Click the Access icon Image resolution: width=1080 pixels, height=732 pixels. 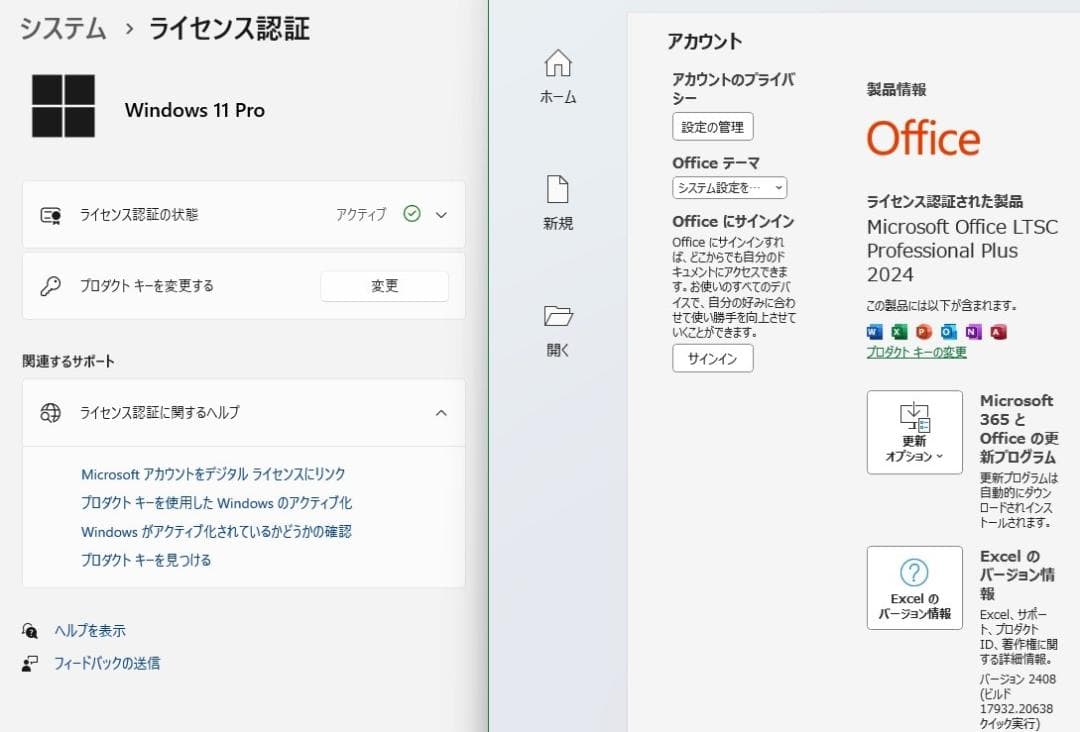coord(999,331)
